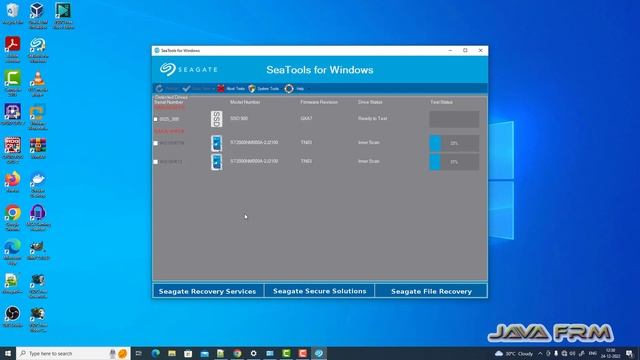Viewport: 640px width, 360px height.
Task: Click the second blue hard drive icon
Action: [217, 162]
